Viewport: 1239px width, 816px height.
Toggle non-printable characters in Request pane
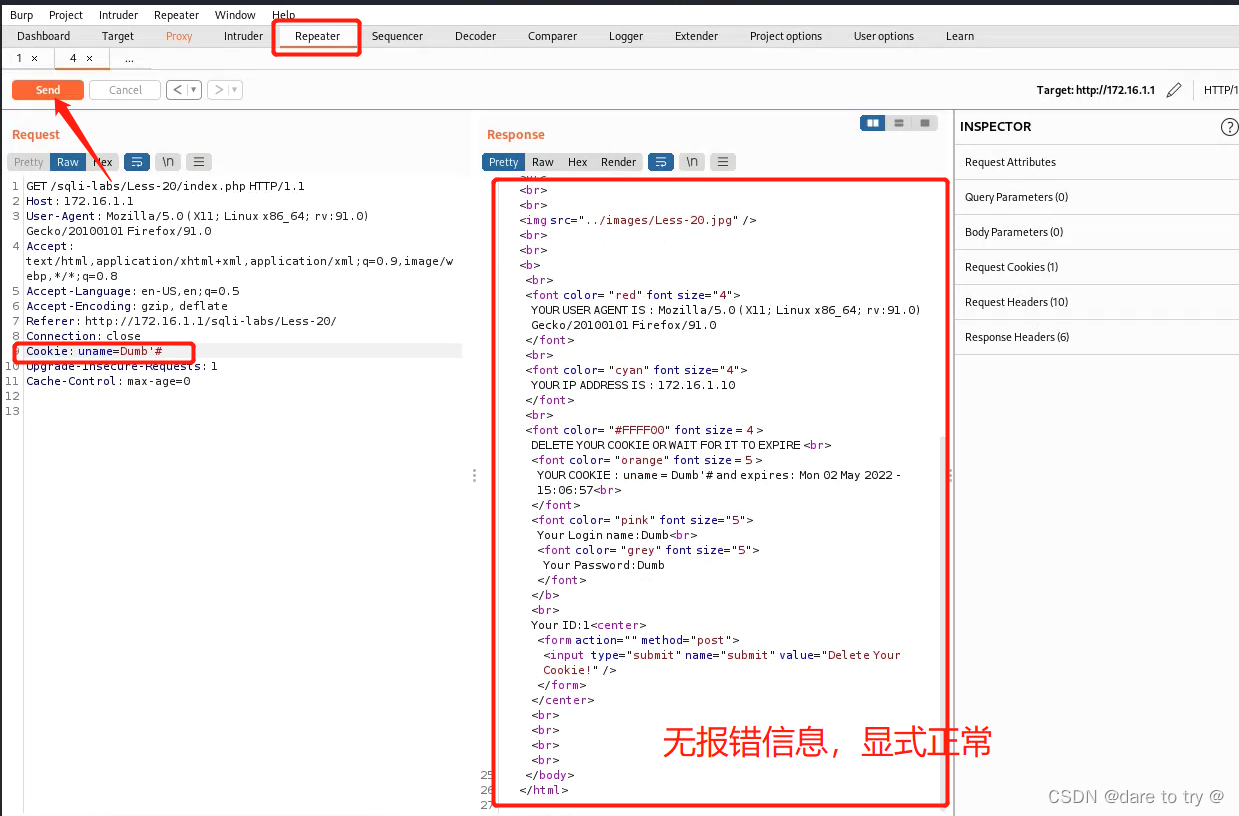pyautogui.click(x=168, y=162)
